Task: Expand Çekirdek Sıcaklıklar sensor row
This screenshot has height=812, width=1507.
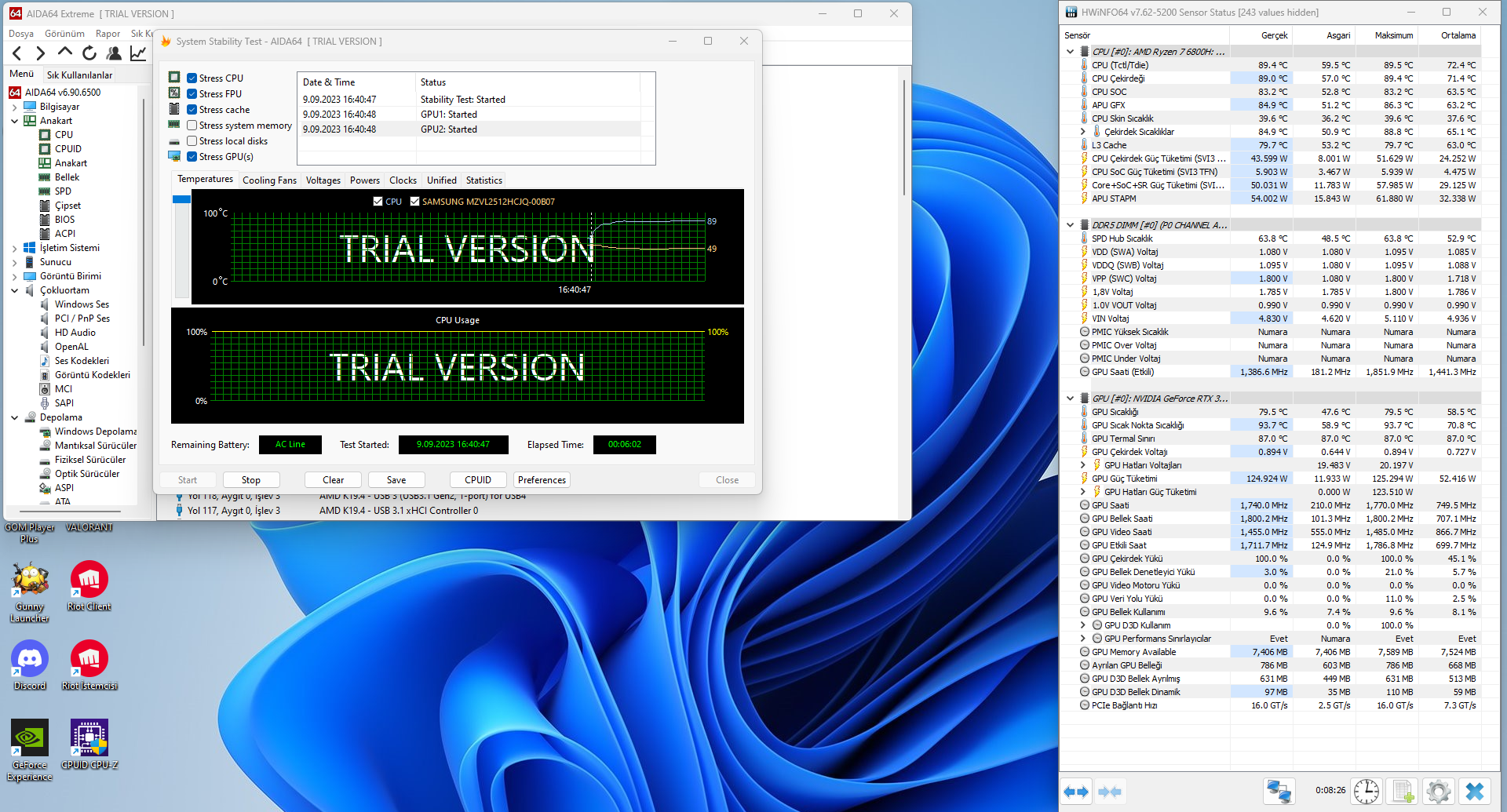Action: click(1083, 132)
